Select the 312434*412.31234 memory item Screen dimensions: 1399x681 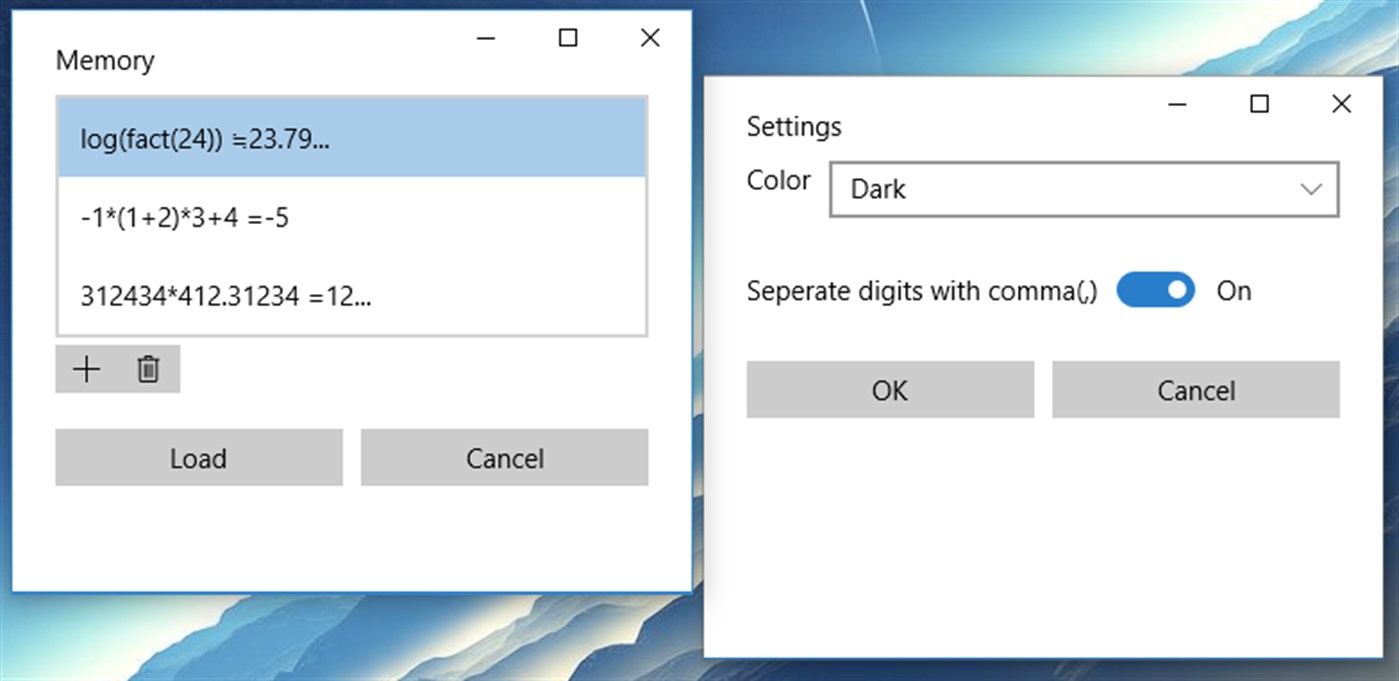tap(351, 296)
